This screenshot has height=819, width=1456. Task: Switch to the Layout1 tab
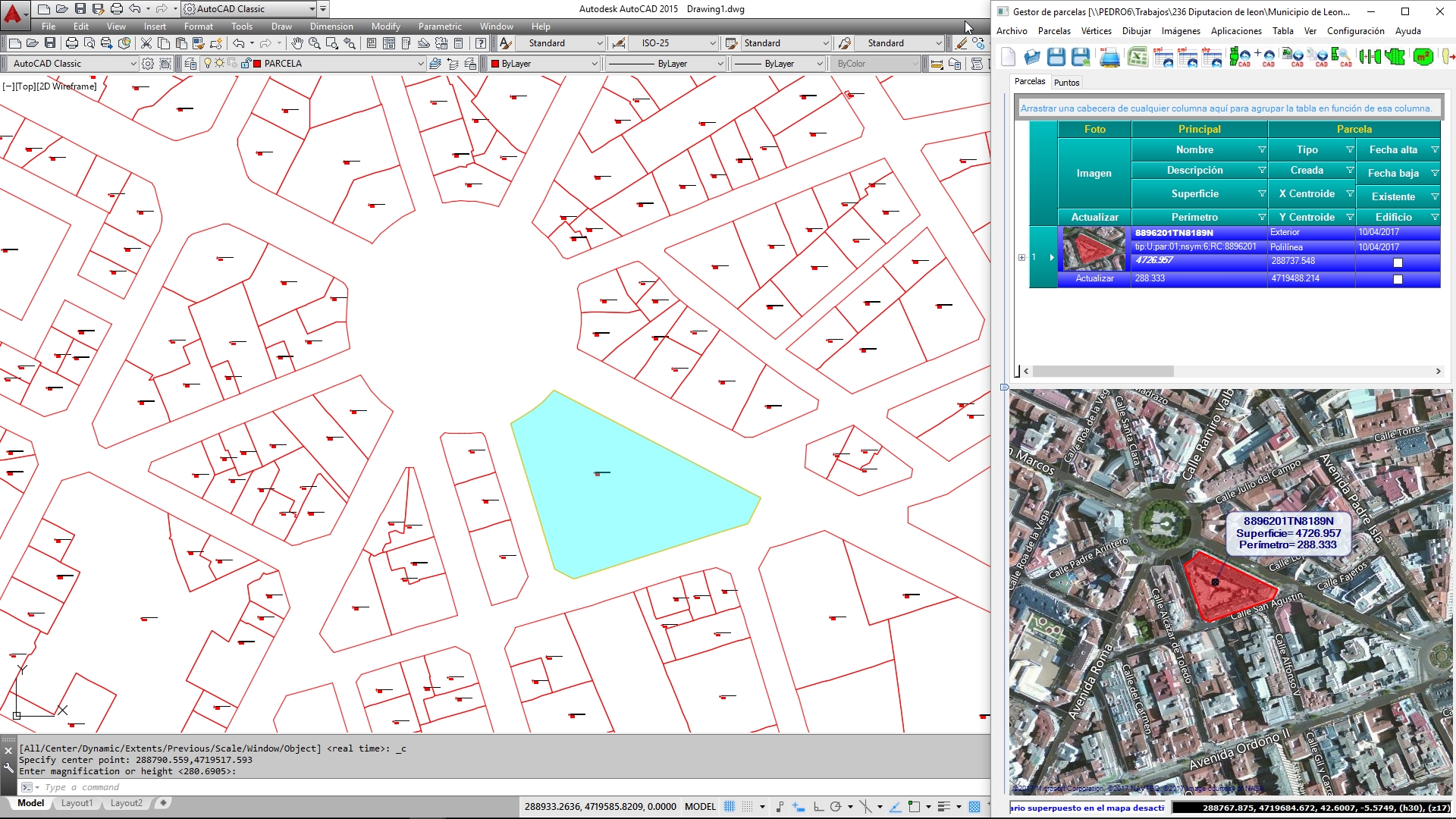(x=77, y=803)
